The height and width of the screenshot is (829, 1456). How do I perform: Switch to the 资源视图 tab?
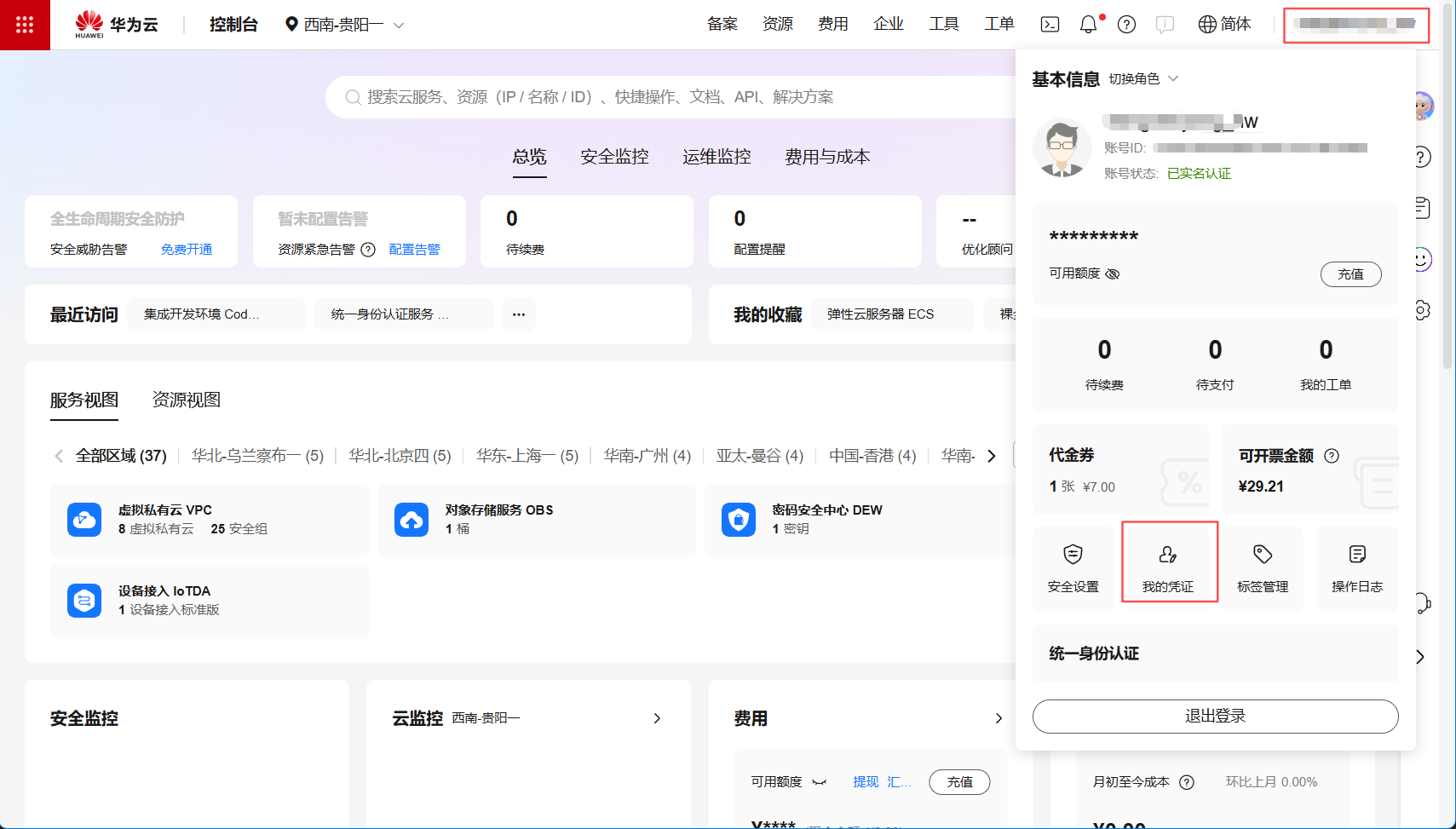[187, 400]
